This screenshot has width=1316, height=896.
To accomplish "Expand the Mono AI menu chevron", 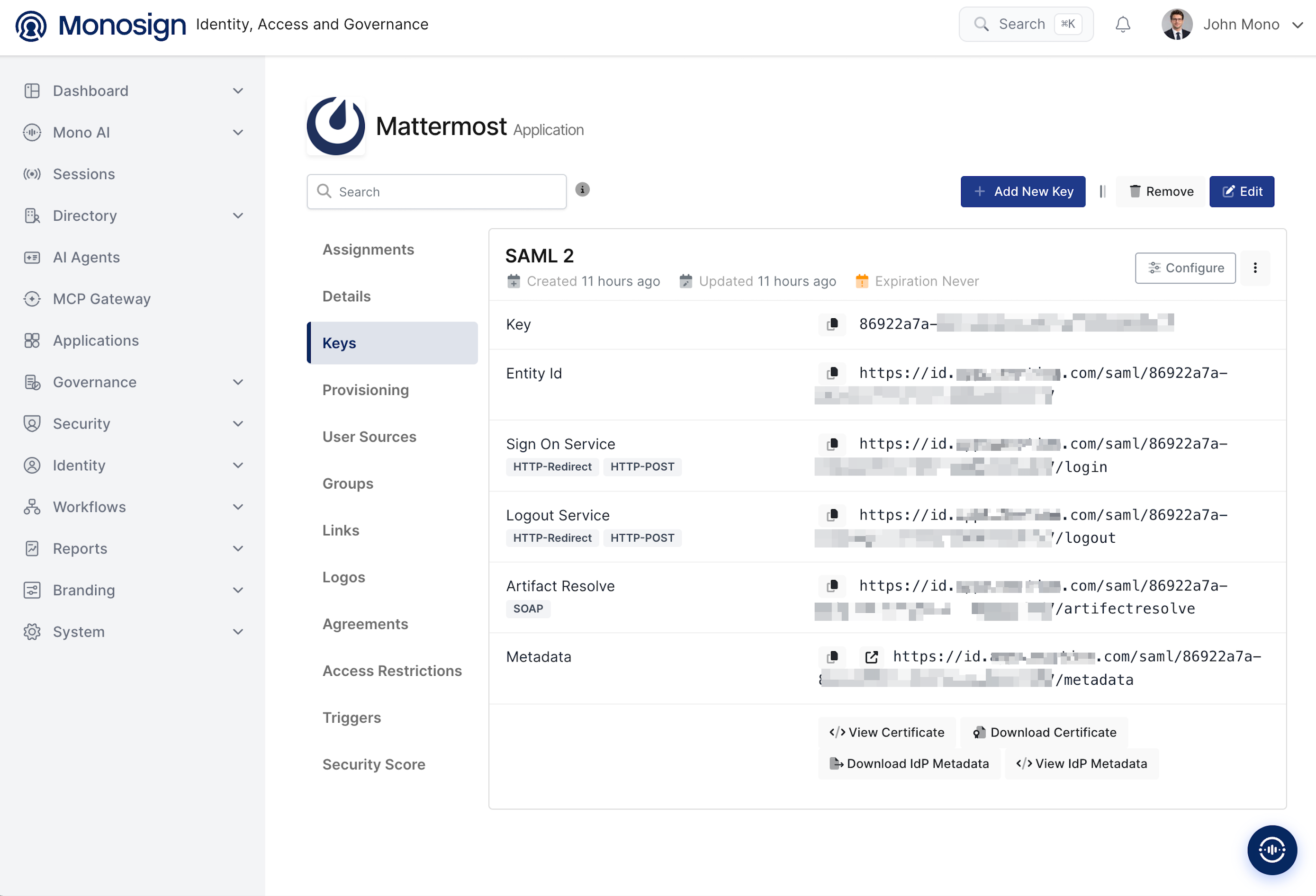I will pyautogui.click(x=238, y=133).
